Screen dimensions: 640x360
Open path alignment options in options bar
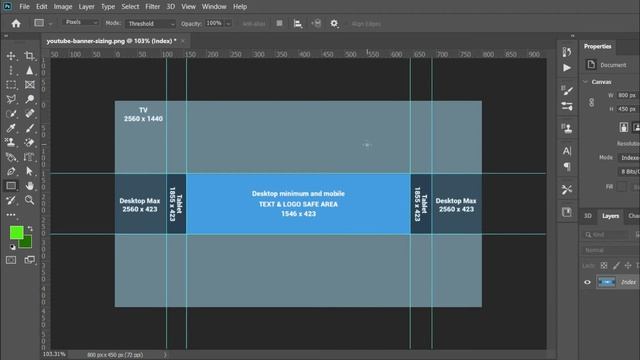point(298,24)
